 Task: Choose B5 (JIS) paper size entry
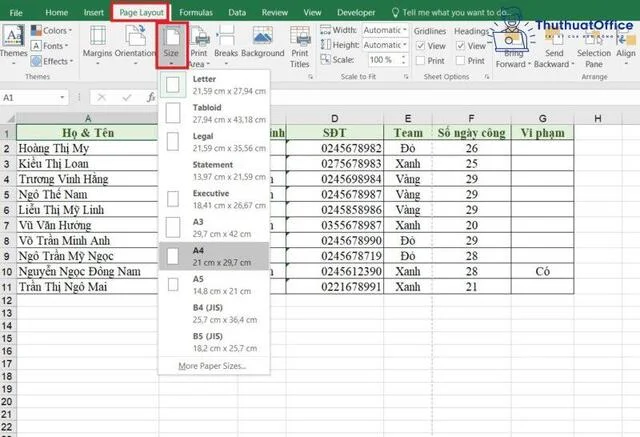click(x=214, y=342)
